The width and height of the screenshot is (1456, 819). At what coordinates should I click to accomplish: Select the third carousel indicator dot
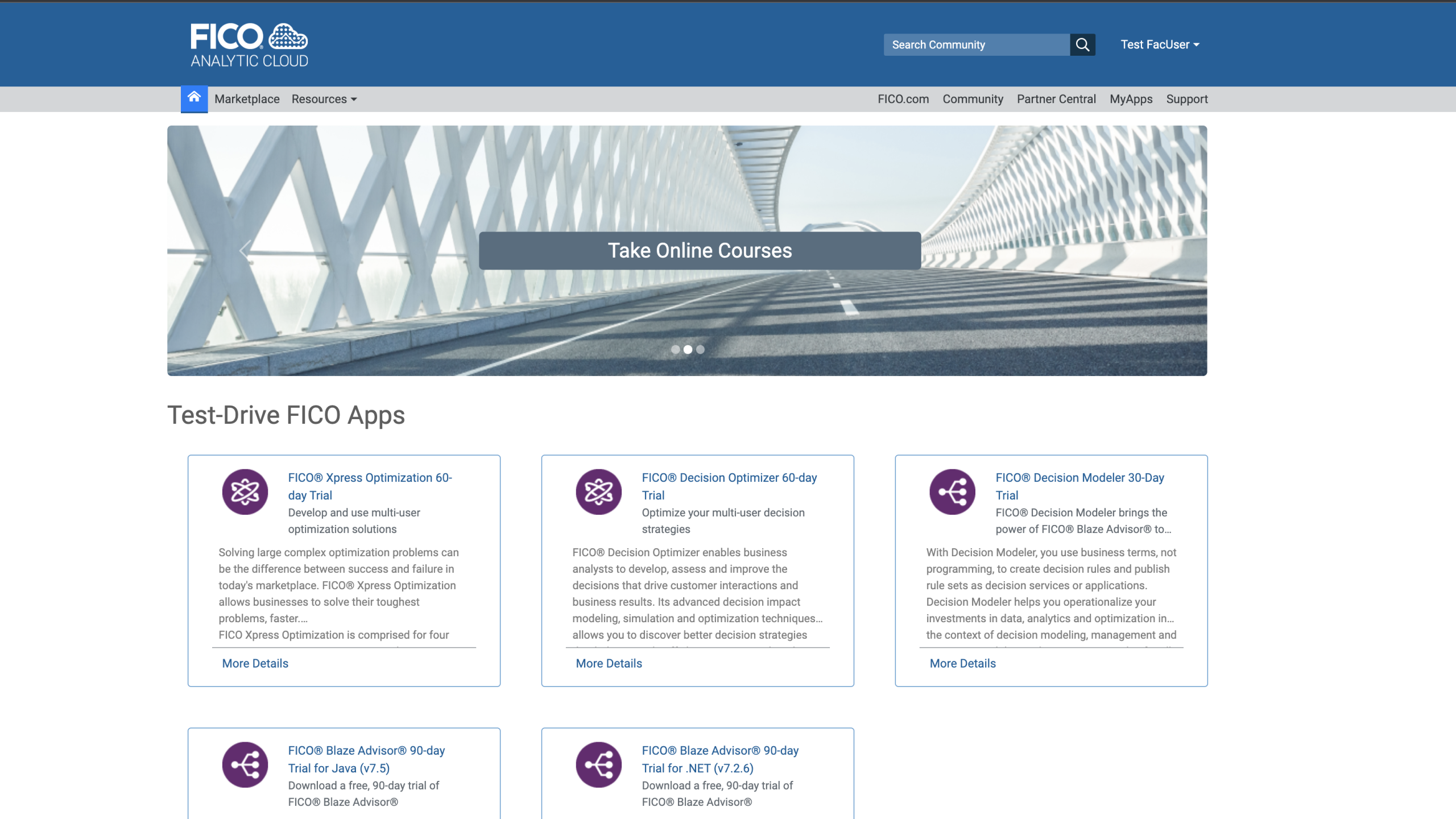point(700,350)
